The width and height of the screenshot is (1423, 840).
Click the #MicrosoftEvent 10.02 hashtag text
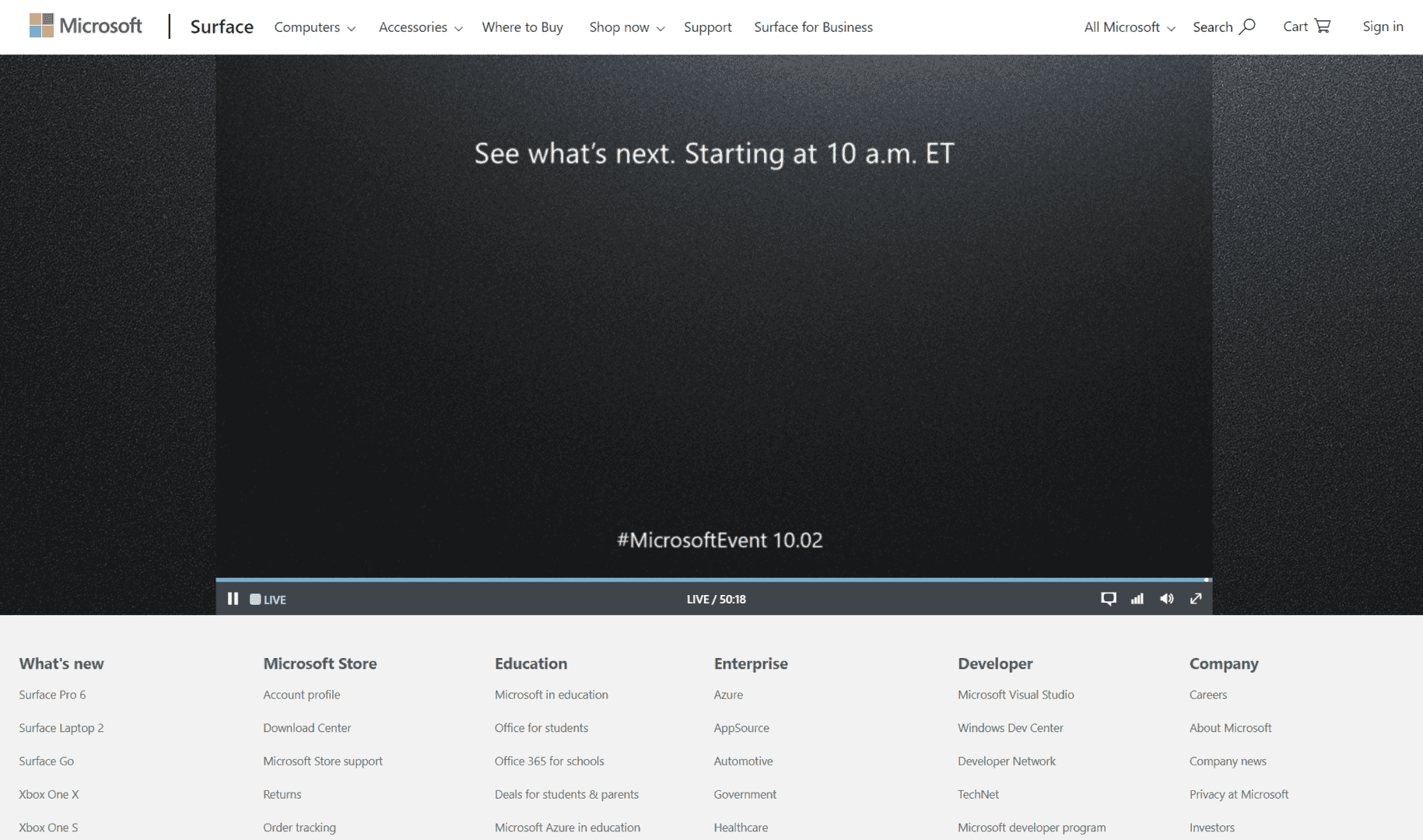(720, 540)
